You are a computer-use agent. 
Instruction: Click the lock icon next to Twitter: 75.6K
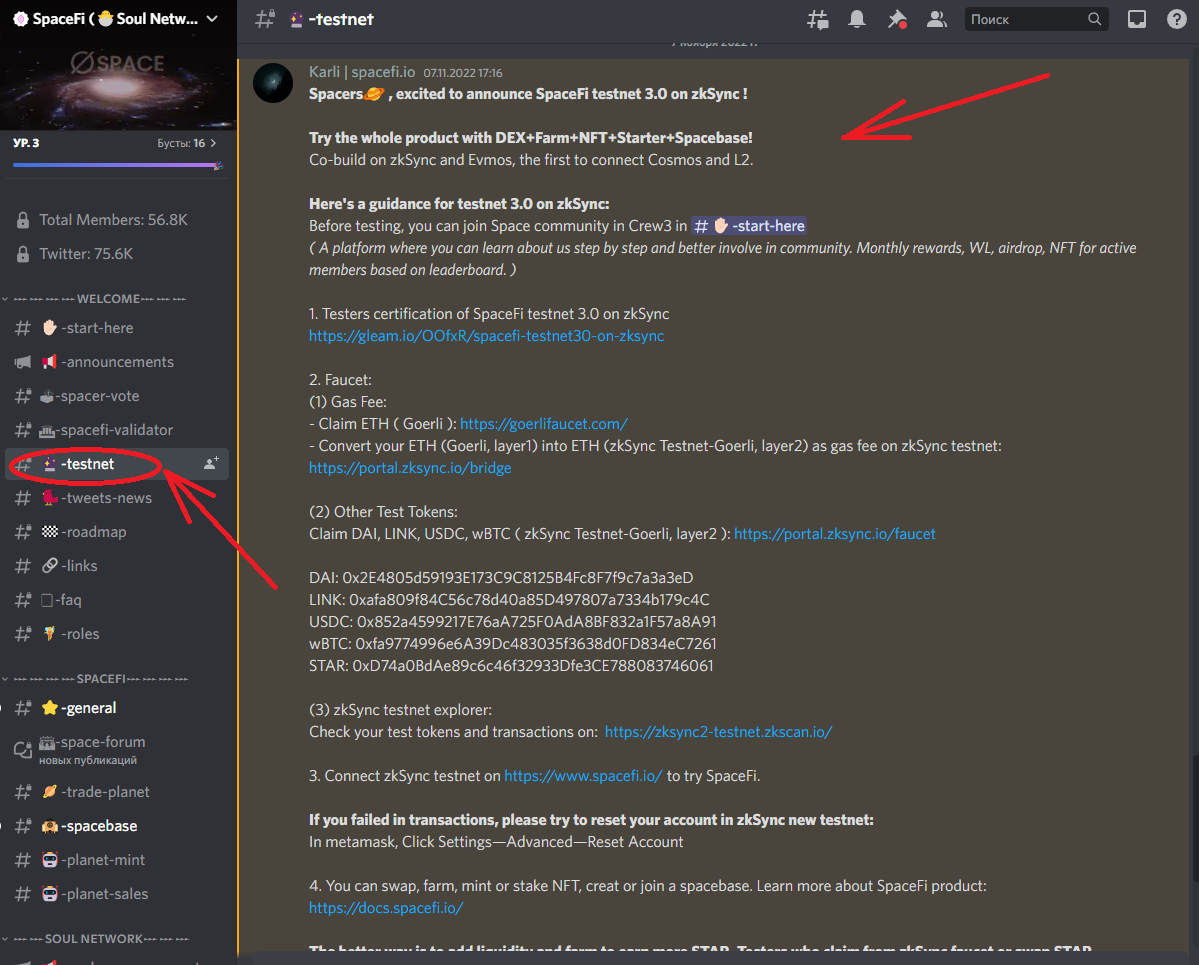pos(23,254)
